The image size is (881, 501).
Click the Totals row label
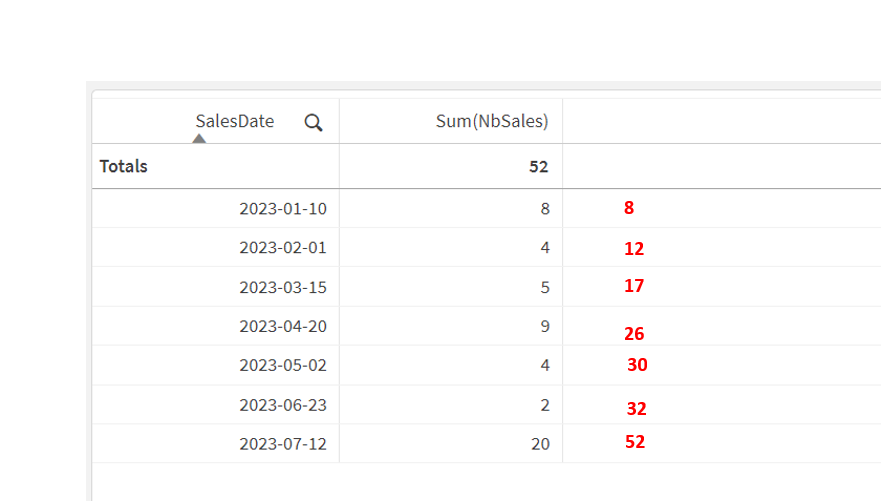click(124, 166)
